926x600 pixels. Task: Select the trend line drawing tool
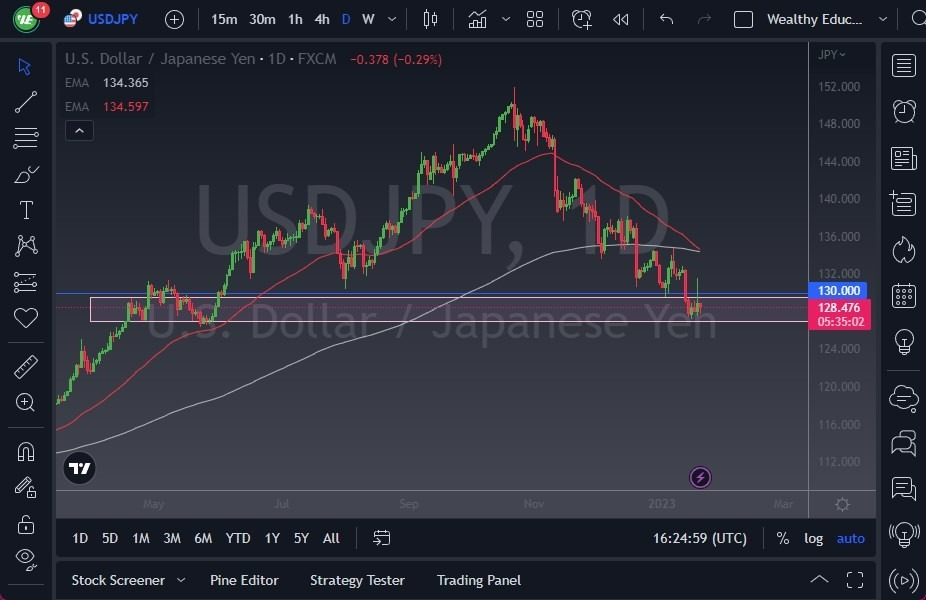click(25, 102)
